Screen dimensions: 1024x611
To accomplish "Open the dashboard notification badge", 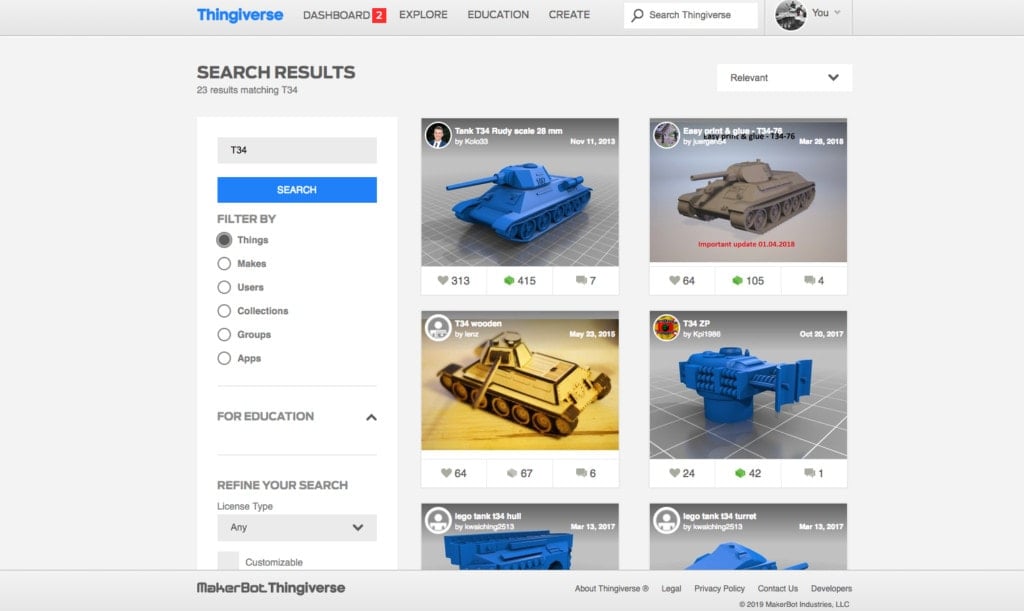I will [x=379, y=15].
